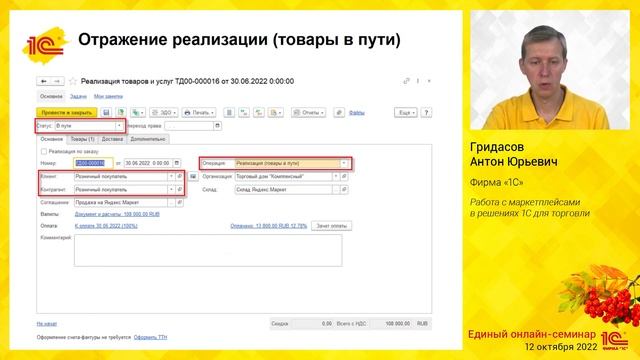Select the Товары (1) tab
This screenshot has width=640, height=360.
[x=82, y=139]
